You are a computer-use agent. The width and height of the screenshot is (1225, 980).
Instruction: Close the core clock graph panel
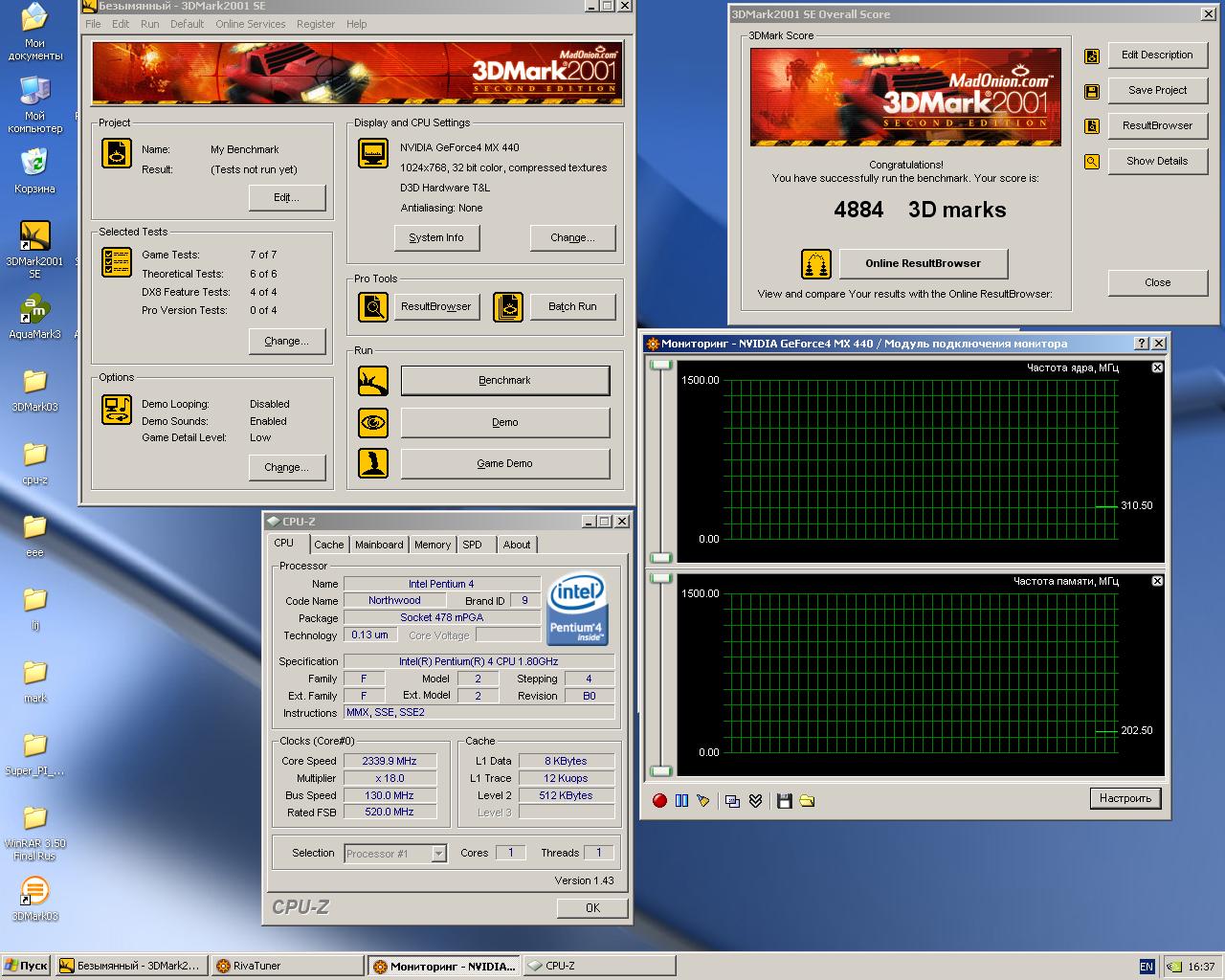[1157, 367]
